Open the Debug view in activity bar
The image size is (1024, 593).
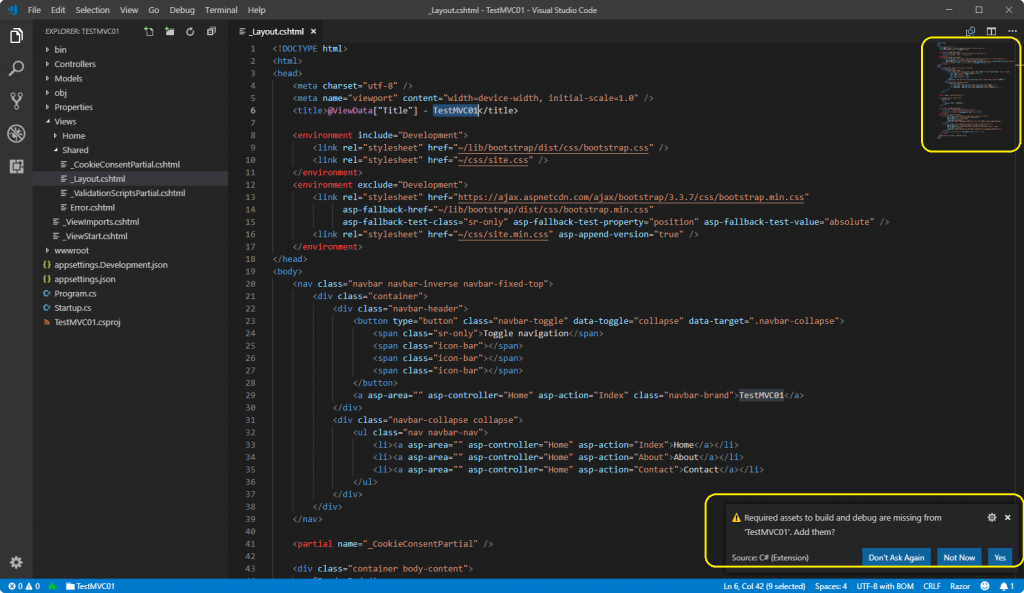(16, 133)
